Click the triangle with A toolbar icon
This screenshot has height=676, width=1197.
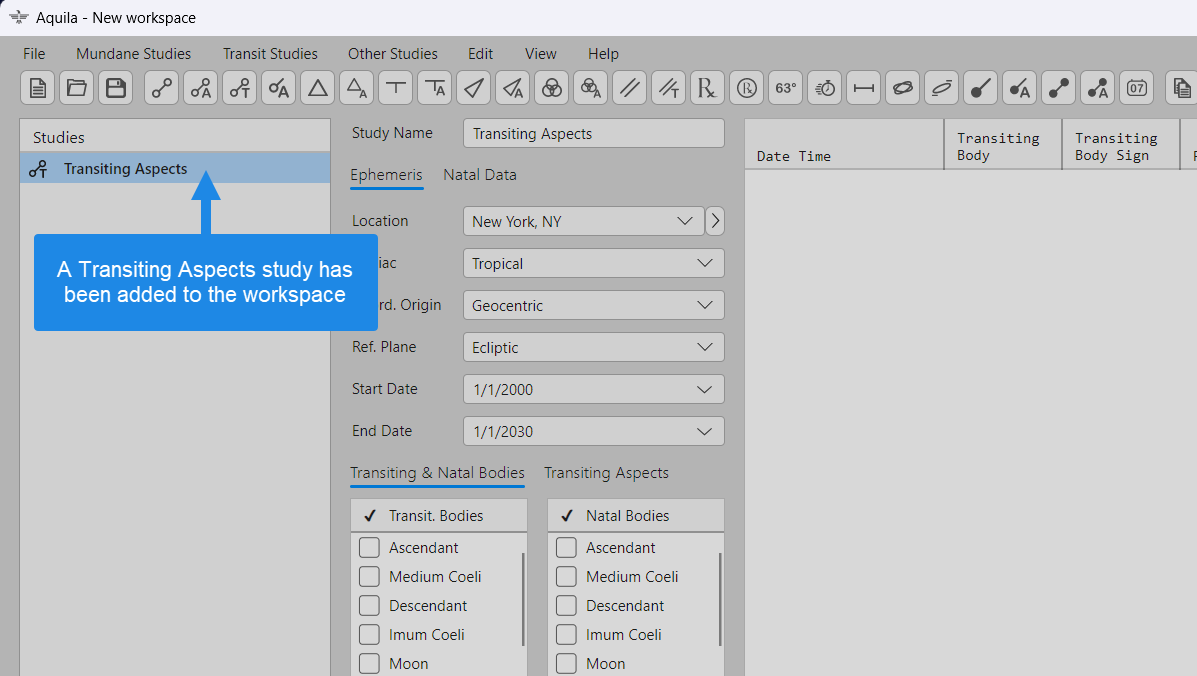tap(357, 88)
